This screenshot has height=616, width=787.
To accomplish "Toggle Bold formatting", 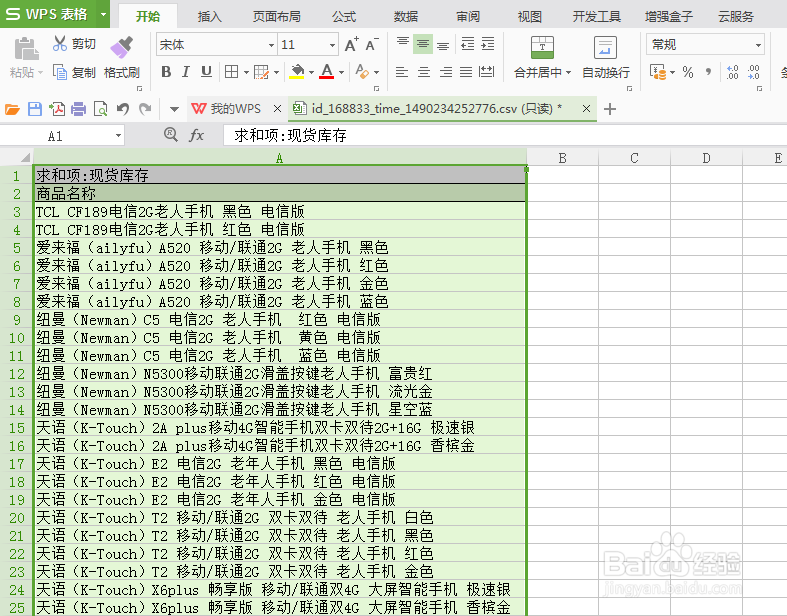I will (x=166, y=72).
